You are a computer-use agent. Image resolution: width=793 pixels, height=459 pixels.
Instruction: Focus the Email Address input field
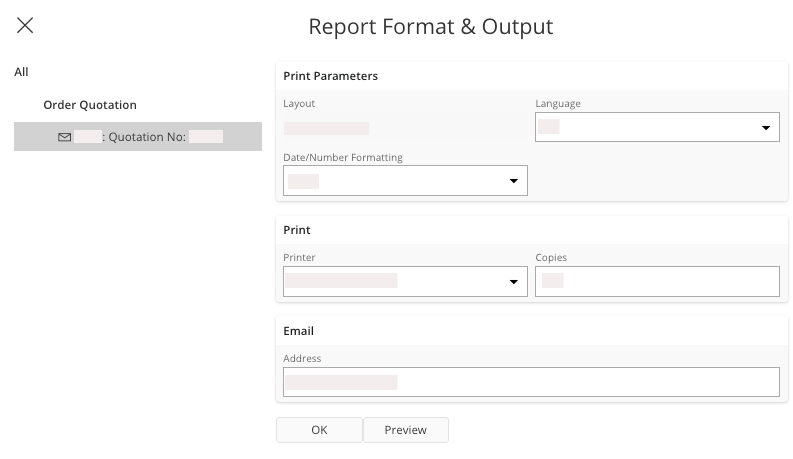coord(531,382)
